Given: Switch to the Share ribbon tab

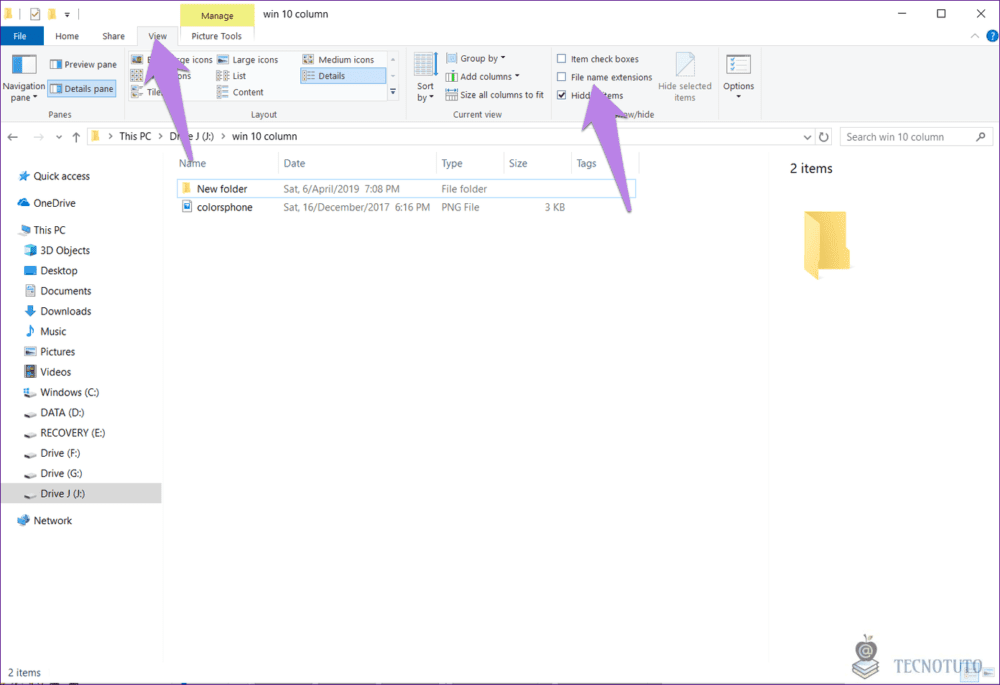Looking at the screenshot, I should (114, 36).
